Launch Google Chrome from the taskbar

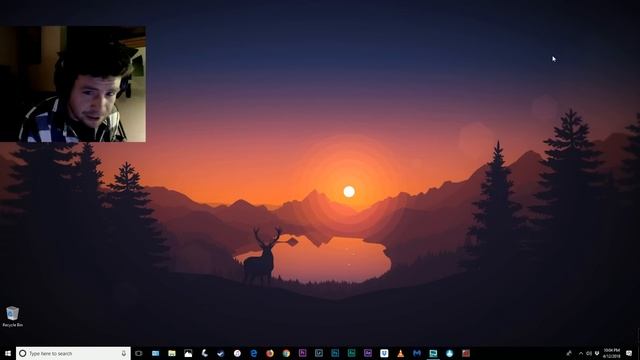[x=286, y=353]
